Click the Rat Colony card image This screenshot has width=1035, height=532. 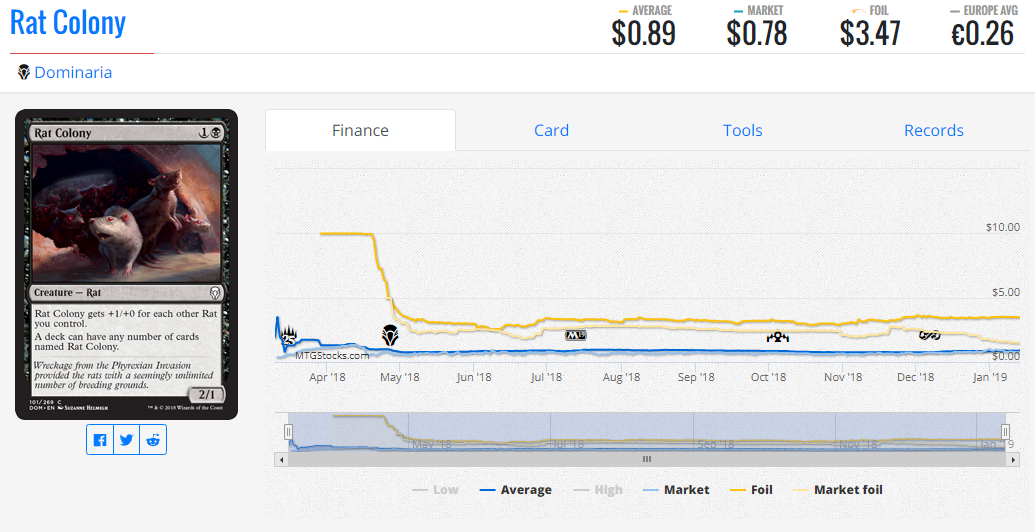[126, 264]
